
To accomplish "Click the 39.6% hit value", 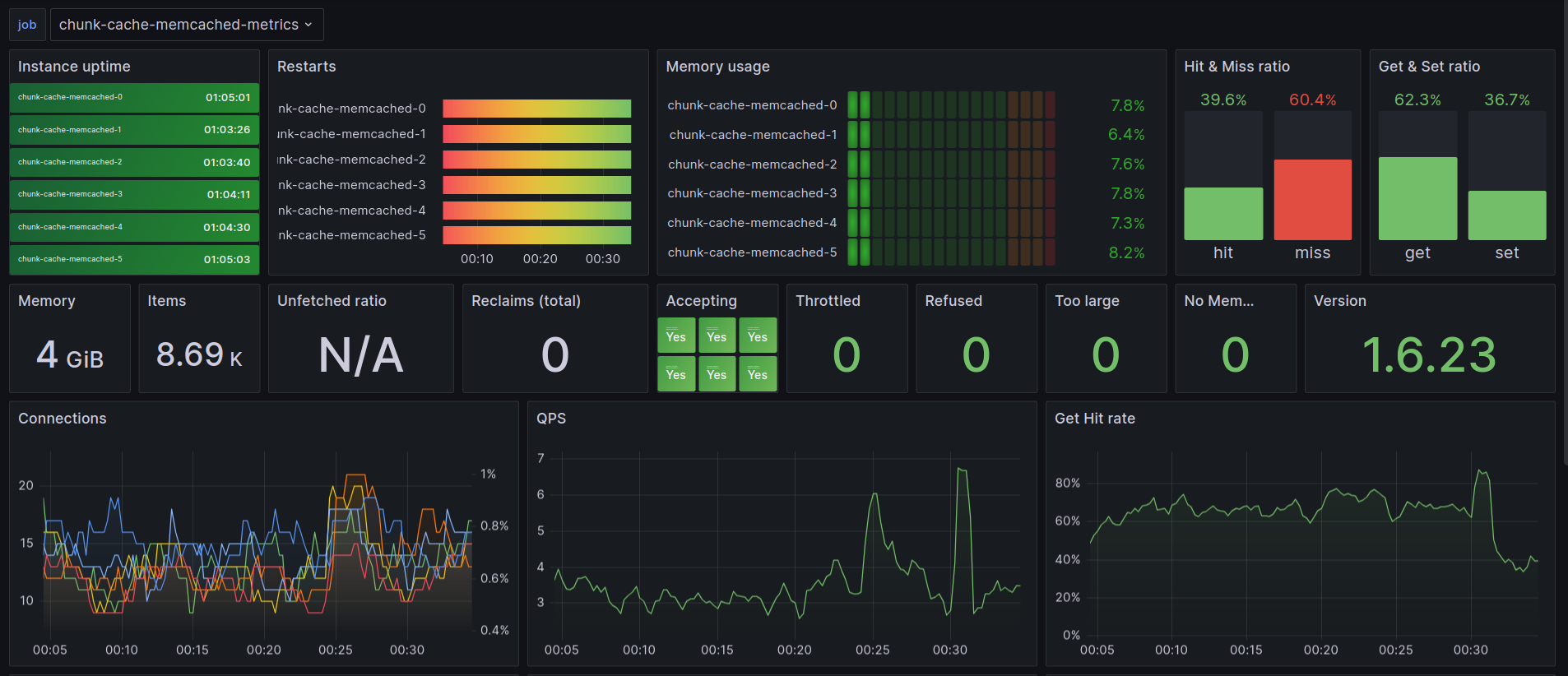I will click(1223, 100).
